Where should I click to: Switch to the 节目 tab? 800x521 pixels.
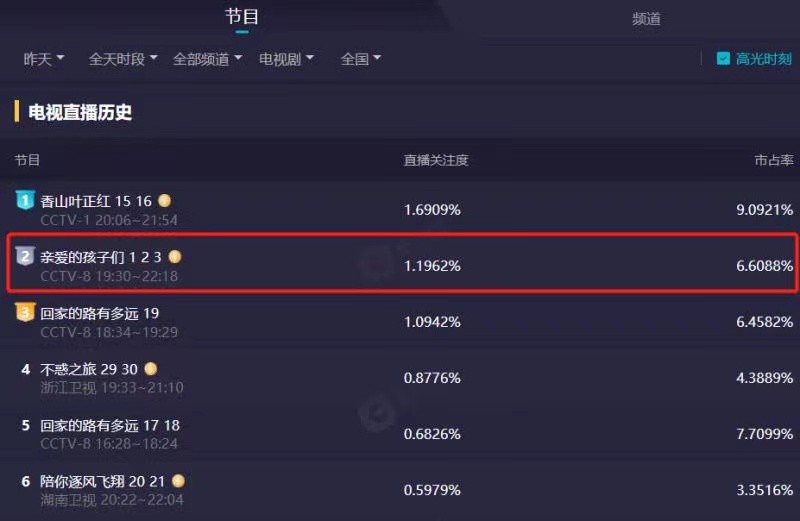coord(242,17)
